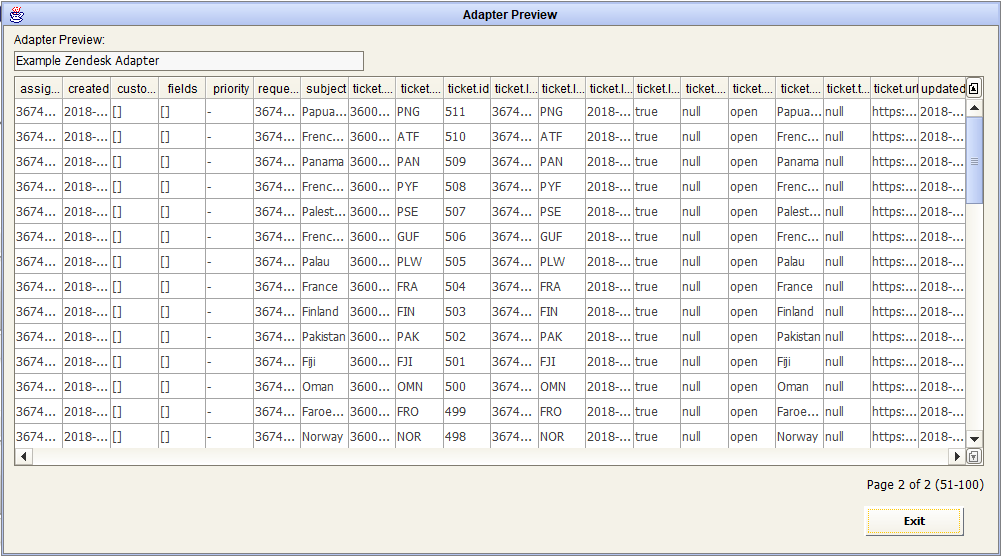Select the fields column header
Screen dimensions: 1003x558
182,88
